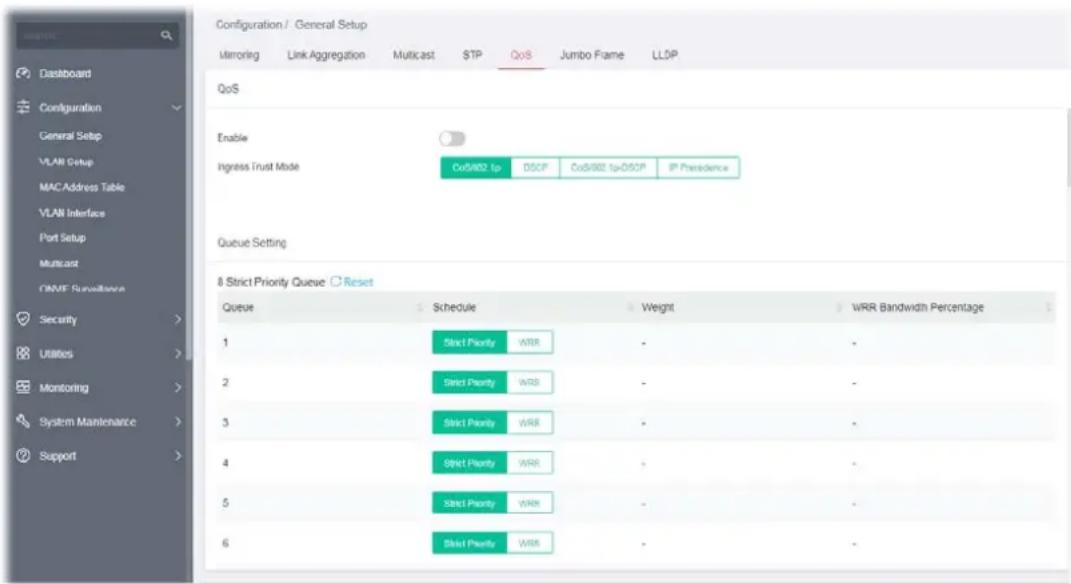Set queue 4 to Strict Priority
The width and height of the screenshot is (1071, 584).
coord(469,463)
